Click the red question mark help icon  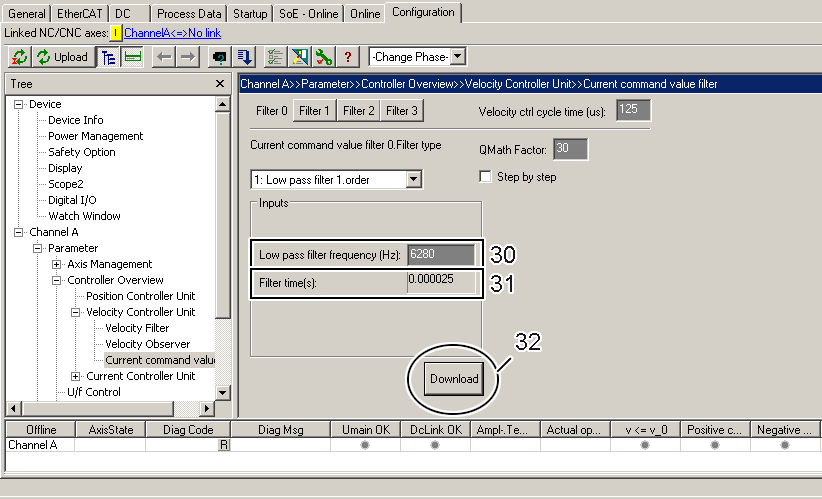pyautogui.click(x=348, y=57)
